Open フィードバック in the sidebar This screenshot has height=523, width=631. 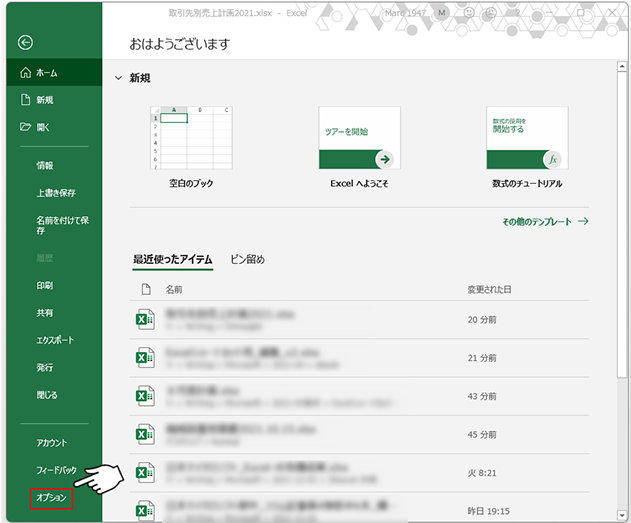tap(56, 470)
